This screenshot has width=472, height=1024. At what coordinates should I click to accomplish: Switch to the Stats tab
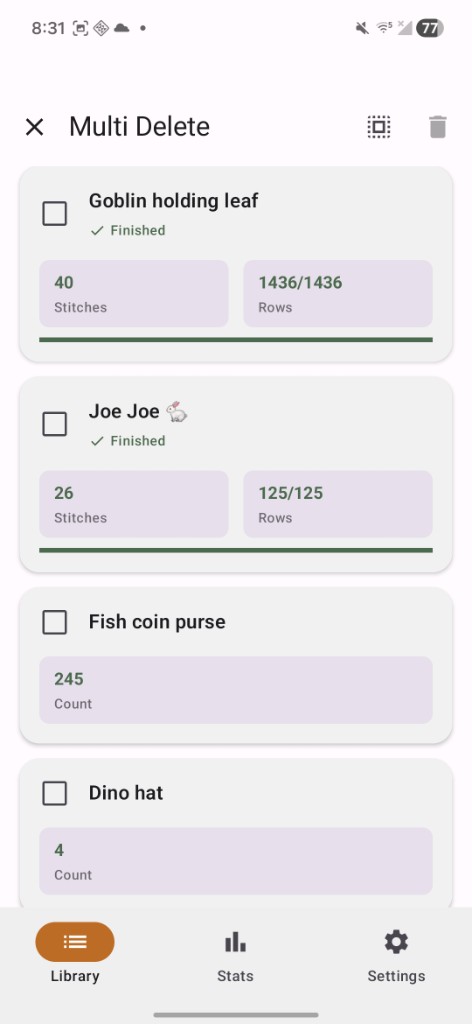[x=235, y=953]
